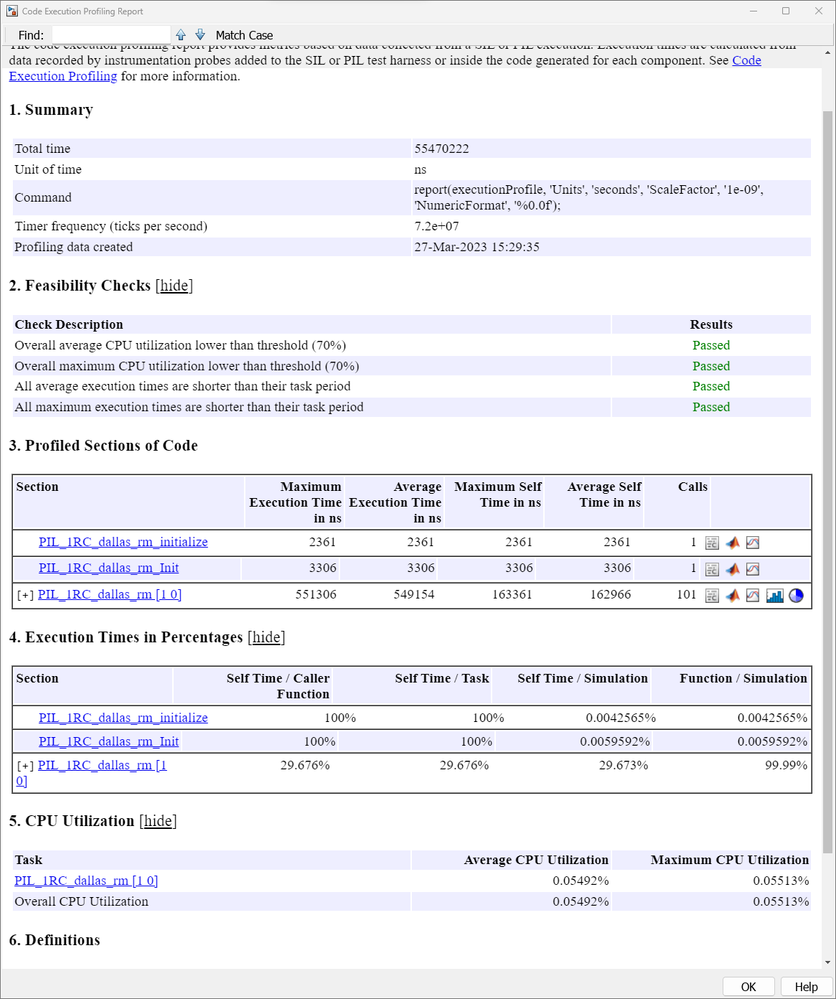Open PIL_1RC_dallas_rm_Init link in Percentages table
The width and height of the screenshot is (836, 999).
tap(108, 742)
